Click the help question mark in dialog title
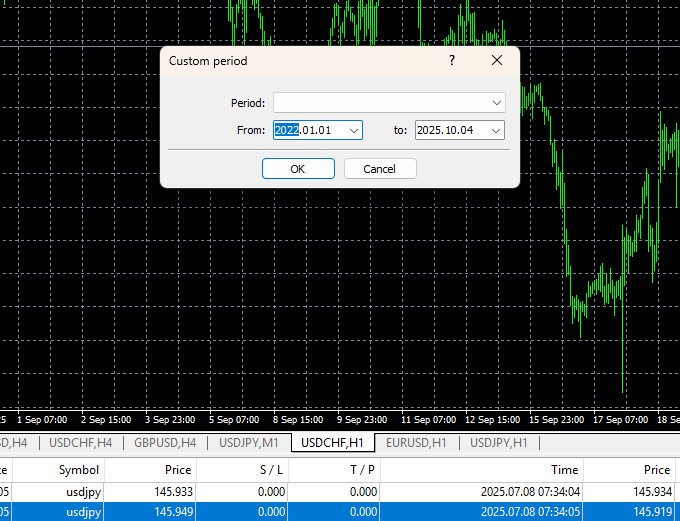The image size is (680, 521). pos(452,61)
